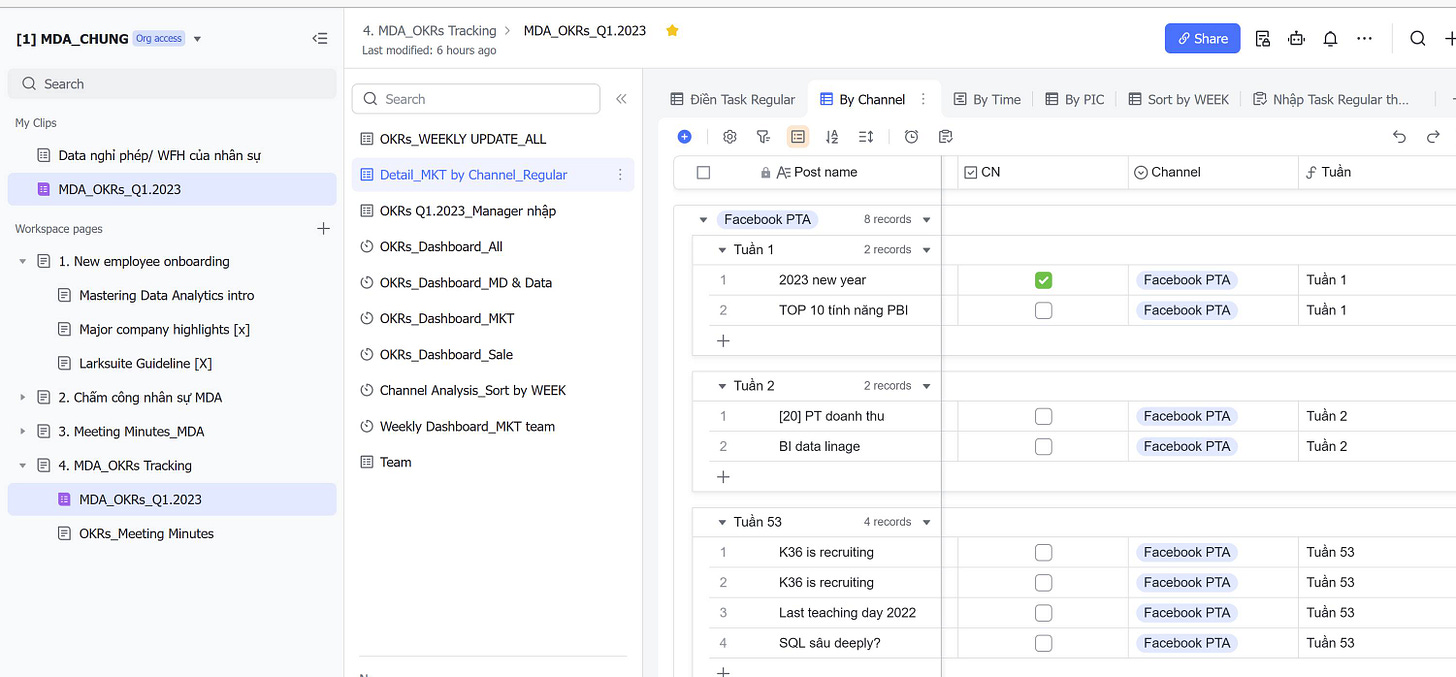Image resolution: width=1456 pixels, height=677 pixels.
Task: Collapse the left sidebar panel
Action: coord(320,38)
